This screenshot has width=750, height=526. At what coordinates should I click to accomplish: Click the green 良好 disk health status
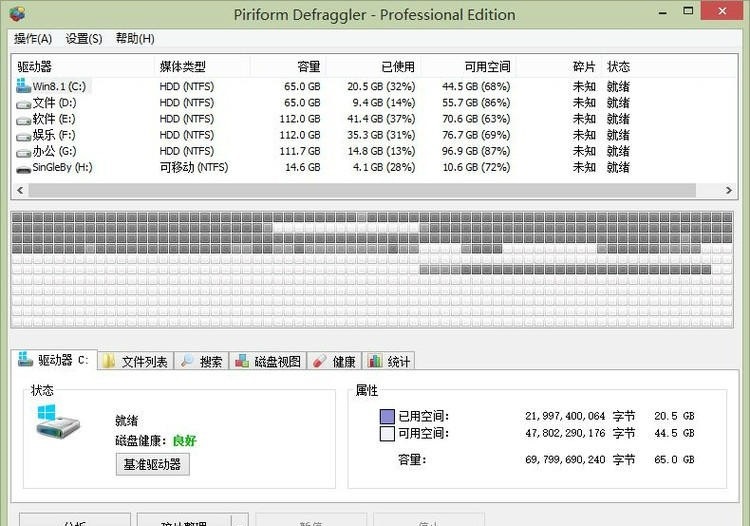point(185,440)
